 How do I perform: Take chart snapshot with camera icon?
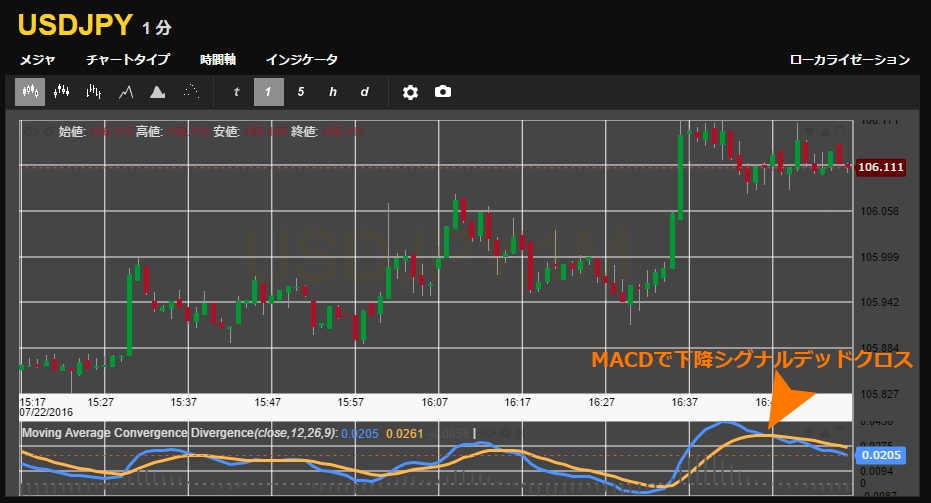pos(443,91)
